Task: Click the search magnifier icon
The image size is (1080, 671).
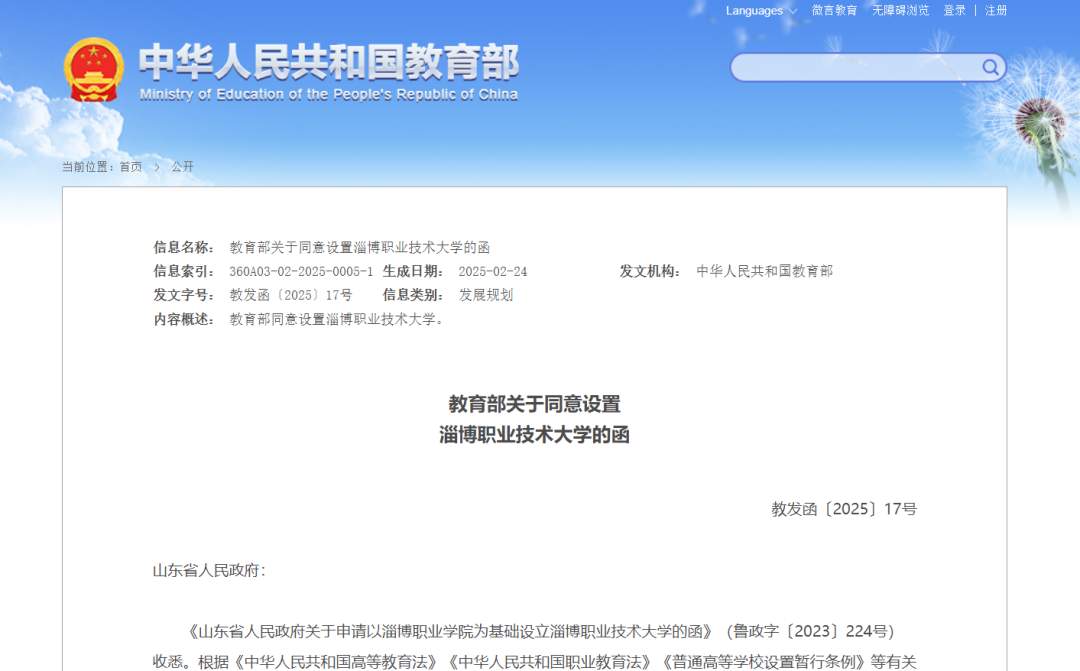Action: pyautogui.click(x=990, y=67)
